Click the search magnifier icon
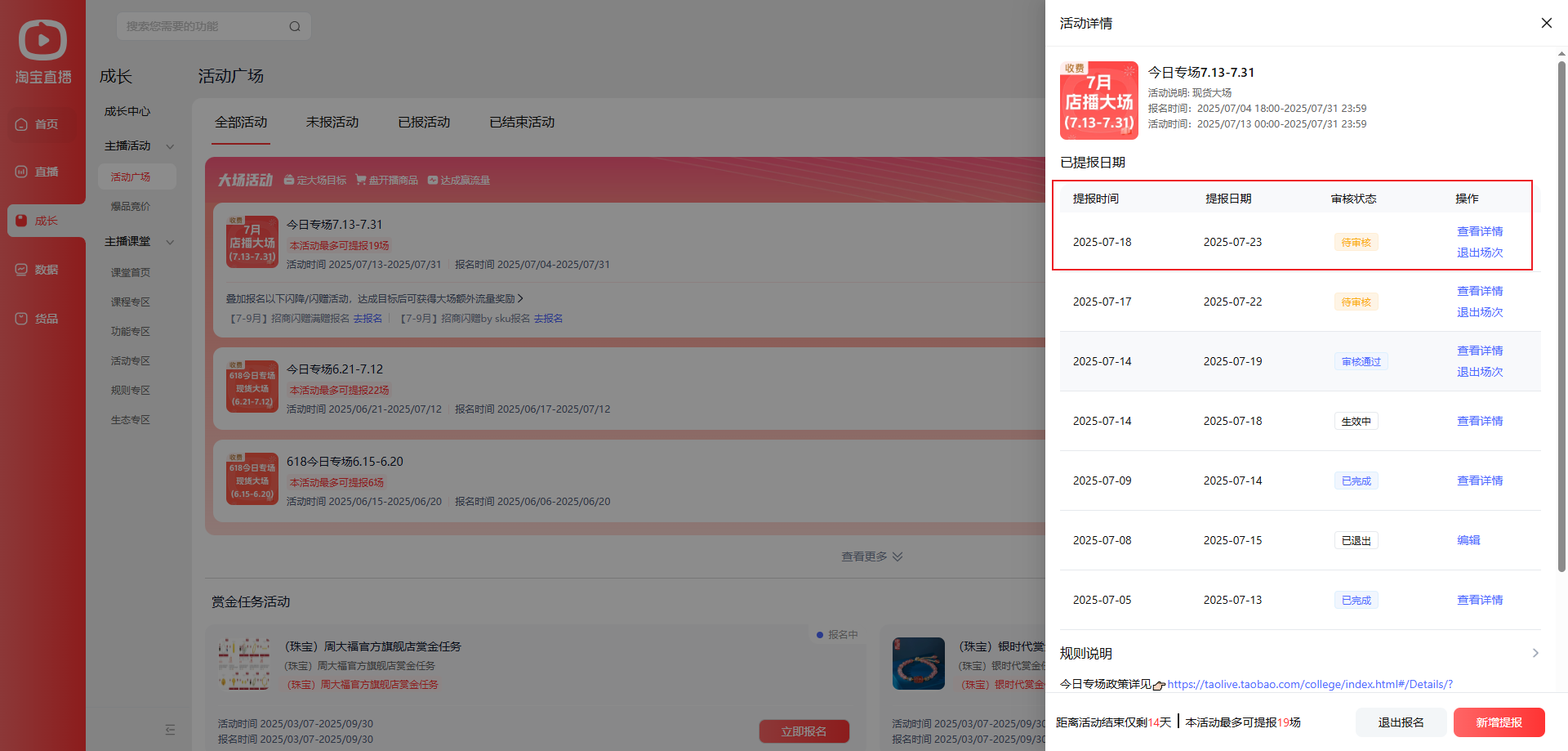Image resolution: width=1568 pixels, height=751 pixels. (295, 27)
